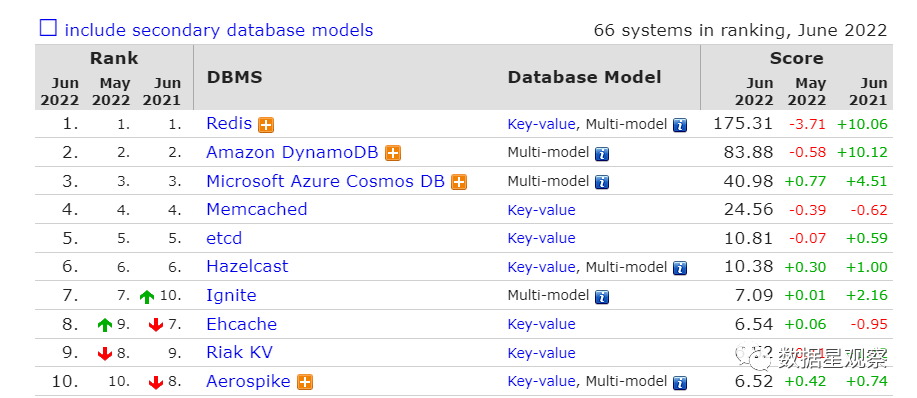Click the info icon in the Aerospike row
Screen dimensions: 917x398
[680, 383]
